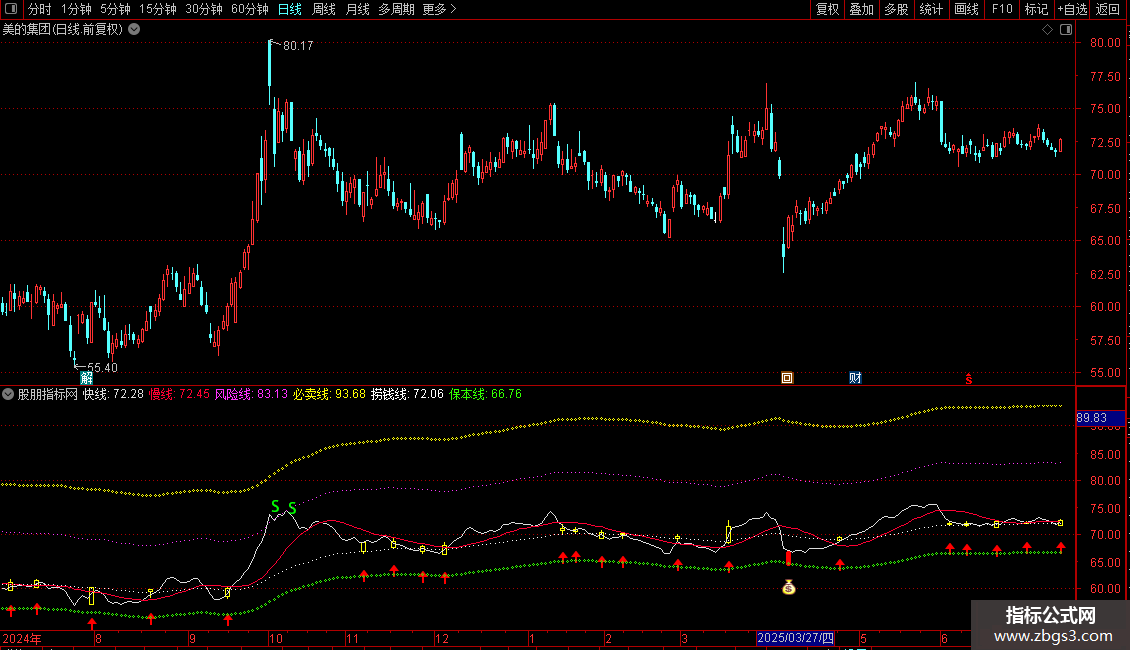This screenshot has width=1130, height=650.
Task: Click the 股朋指标网 indicator name
Action: [x=48, y=394]
